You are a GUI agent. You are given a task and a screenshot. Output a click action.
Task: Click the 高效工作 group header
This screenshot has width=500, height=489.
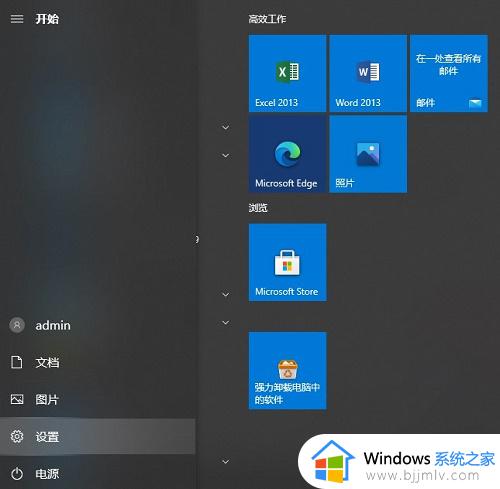(x=267, y=19)
